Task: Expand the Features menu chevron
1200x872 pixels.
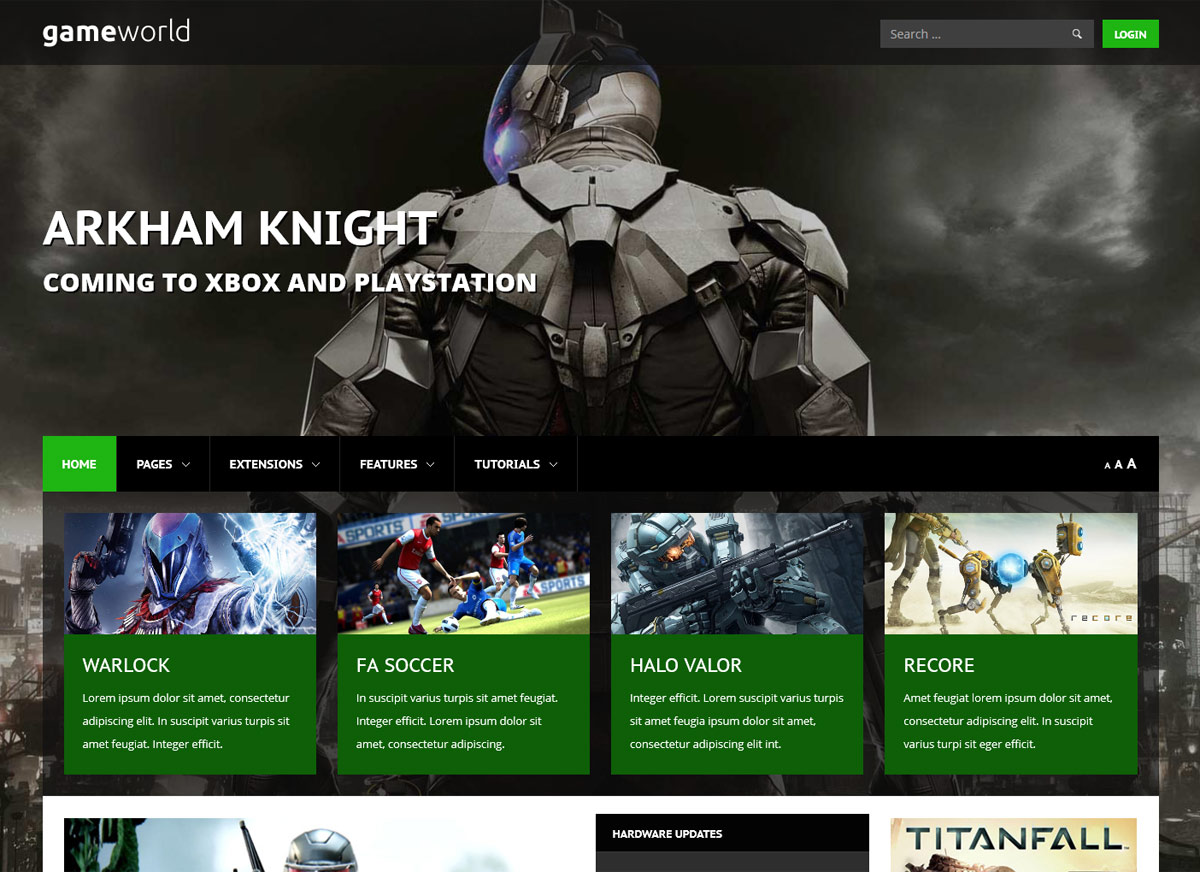Action: point(430,464)
